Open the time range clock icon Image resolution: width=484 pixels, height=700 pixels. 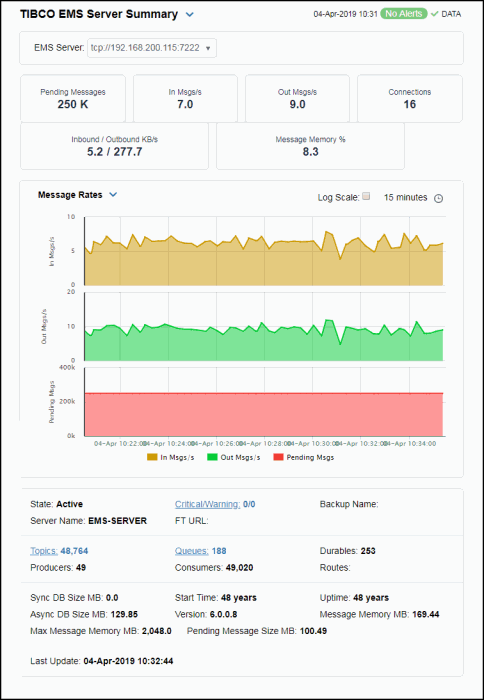click(438, 199)
